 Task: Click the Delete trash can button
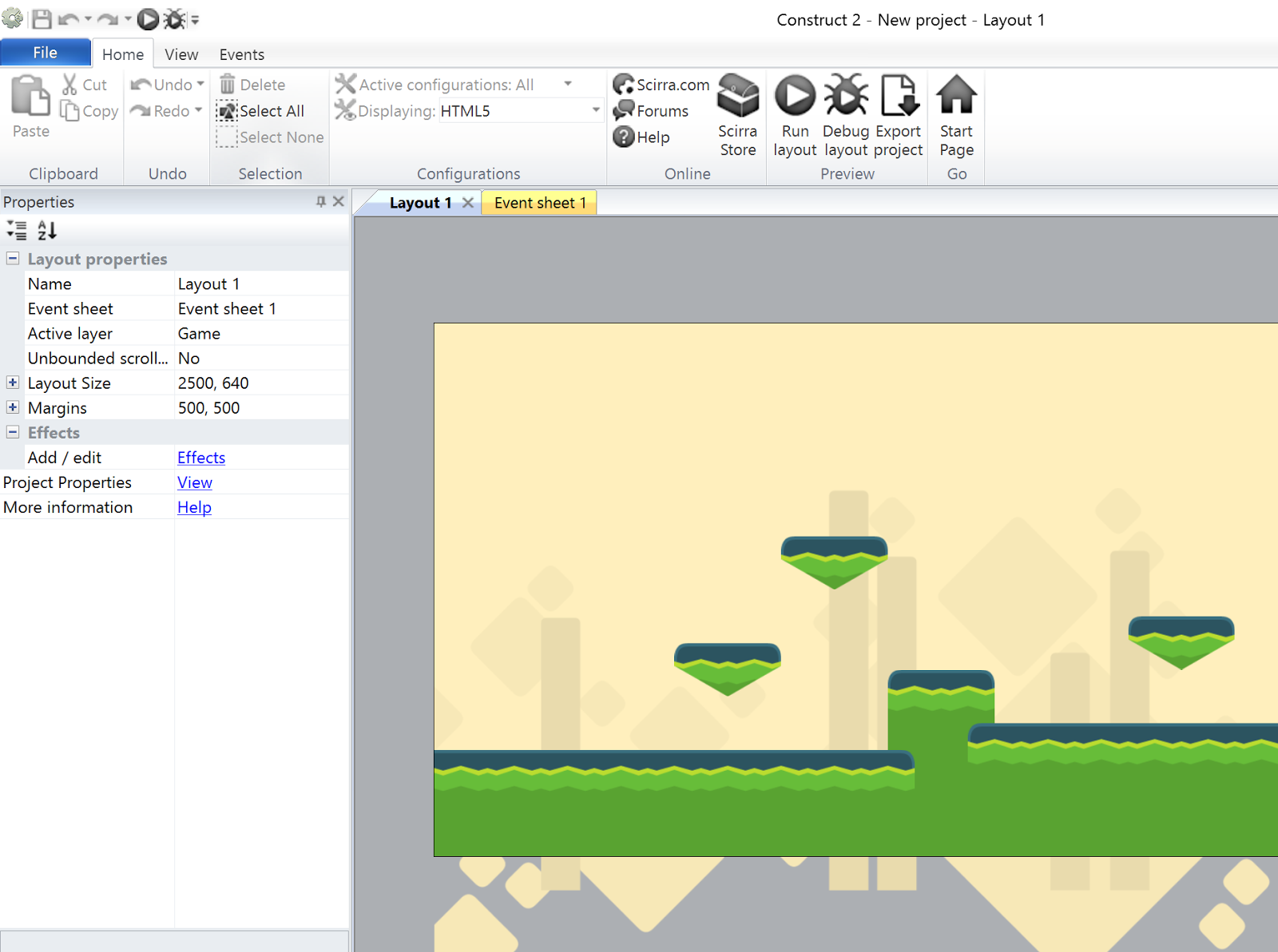click(252, 85)
